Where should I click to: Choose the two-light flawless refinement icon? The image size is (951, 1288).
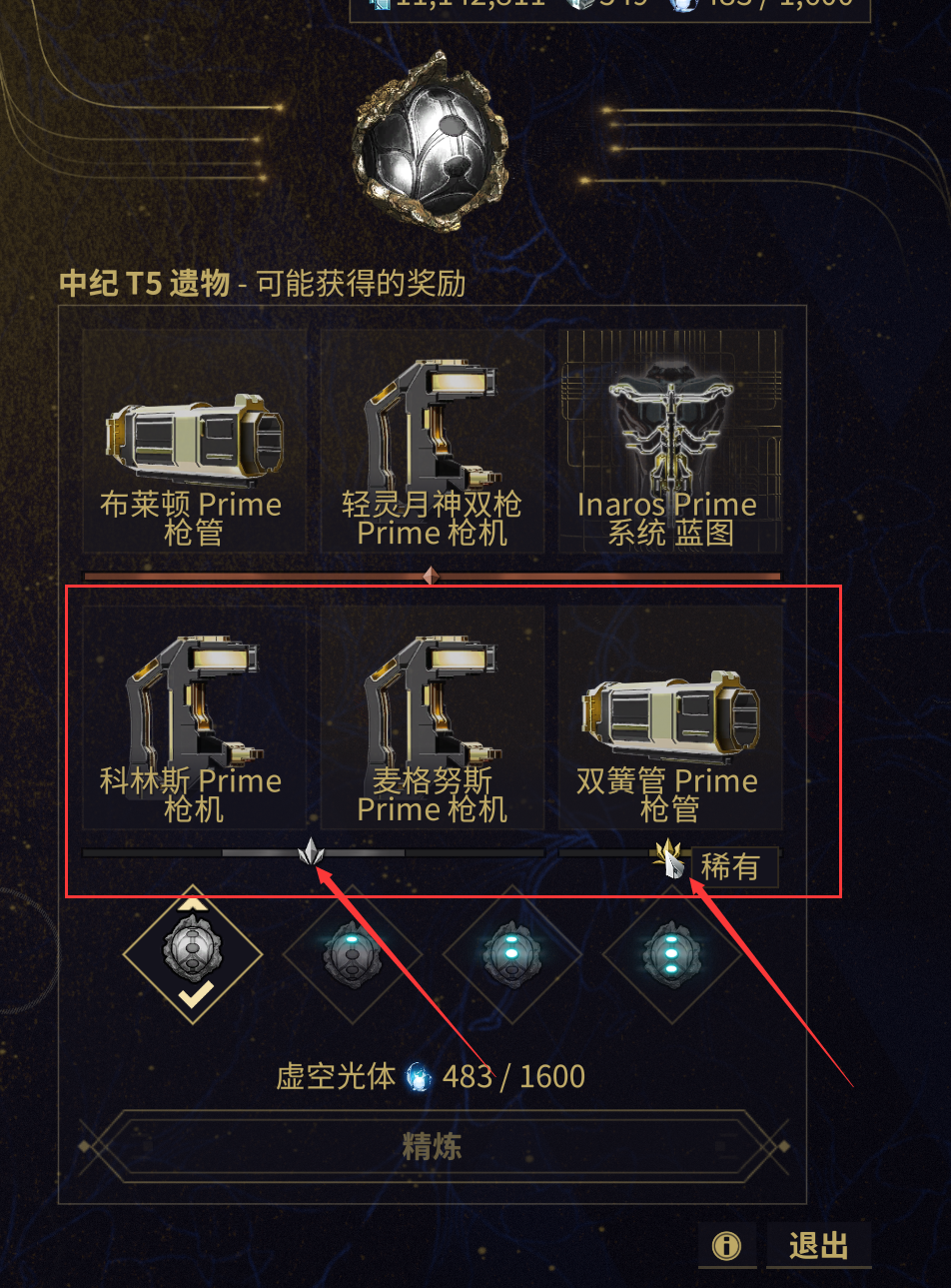pos(512,954)
